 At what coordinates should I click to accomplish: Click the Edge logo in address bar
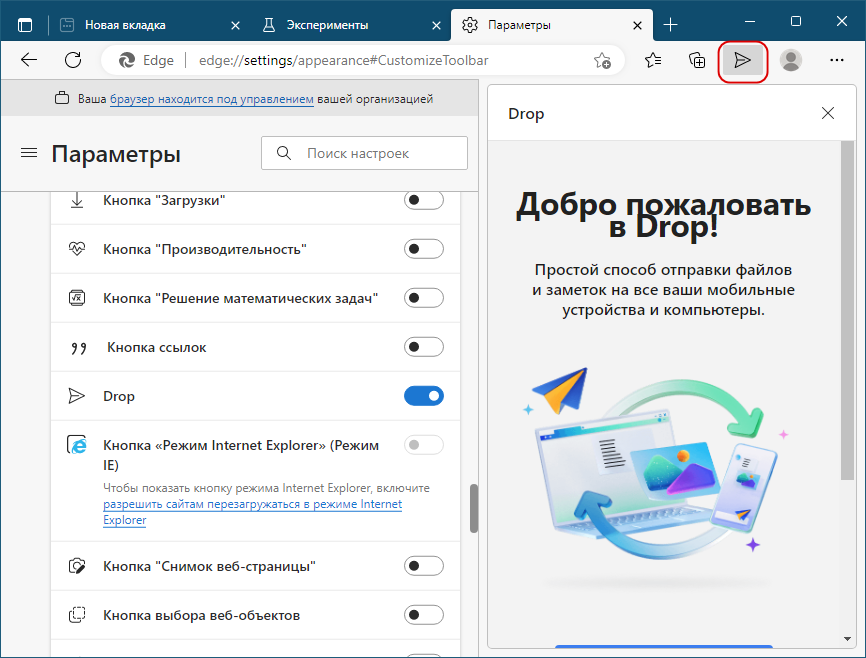[127, 60]
